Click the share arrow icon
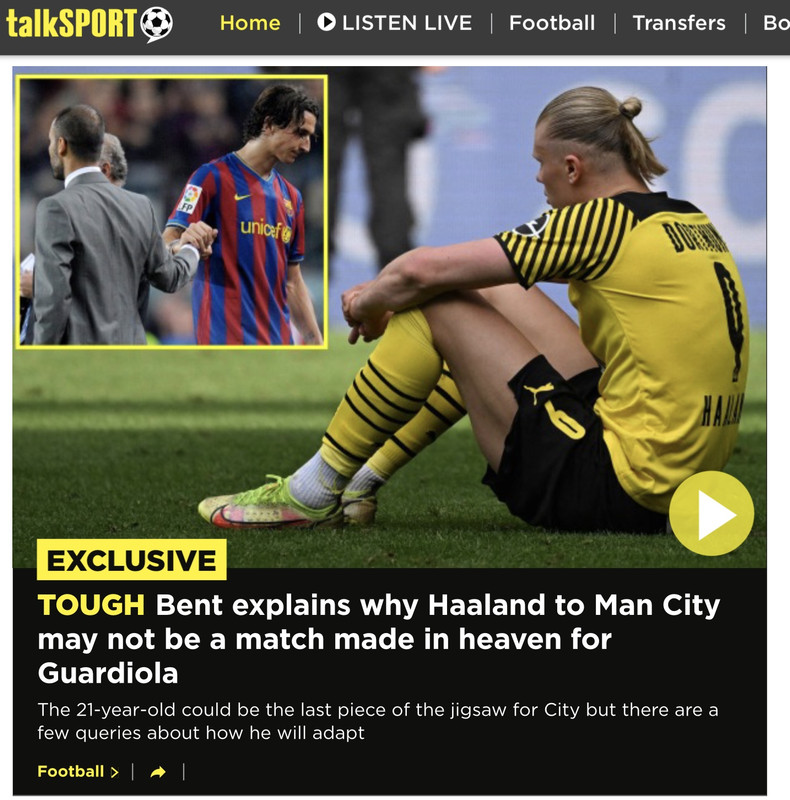Screen dimensions: 790x800 (158, 772)
